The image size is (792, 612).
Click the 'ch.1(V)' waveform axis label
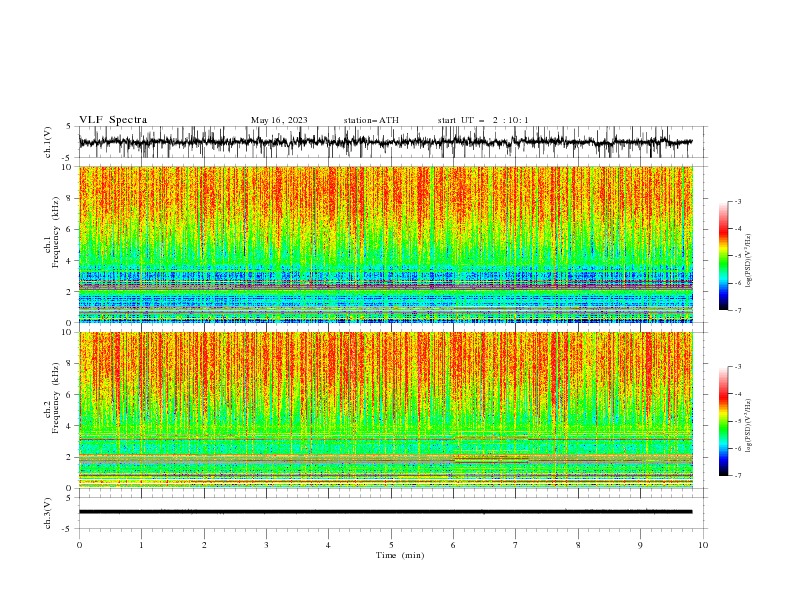(x=48, y=142)
